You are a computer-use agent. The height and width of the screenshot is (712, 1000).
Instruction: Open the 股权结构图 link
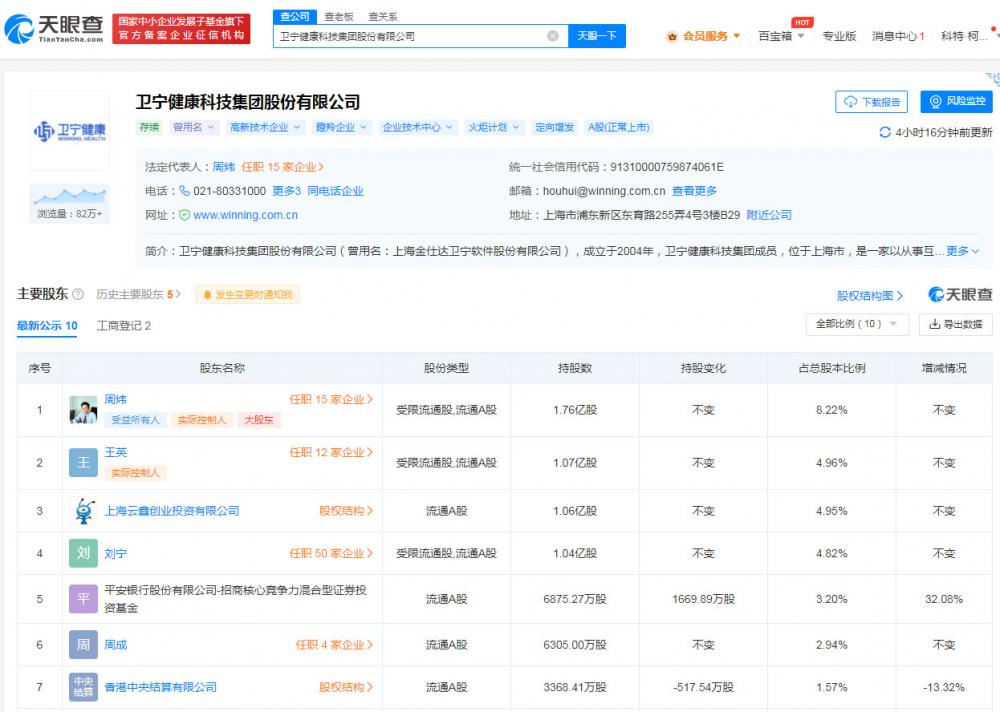coord(870,295)
